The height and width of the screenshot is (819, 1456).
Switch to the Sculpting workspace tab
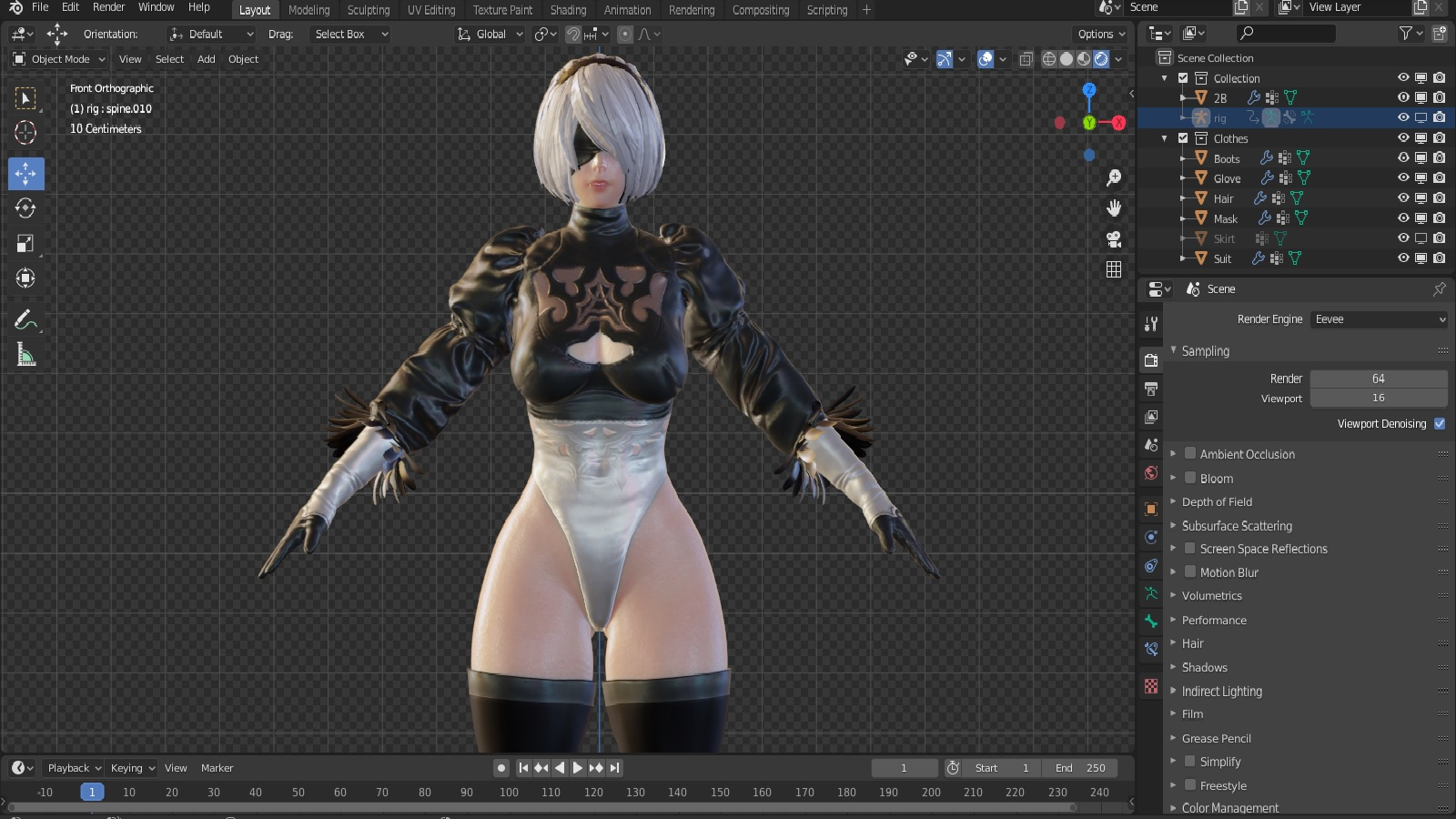coord(369,10)
